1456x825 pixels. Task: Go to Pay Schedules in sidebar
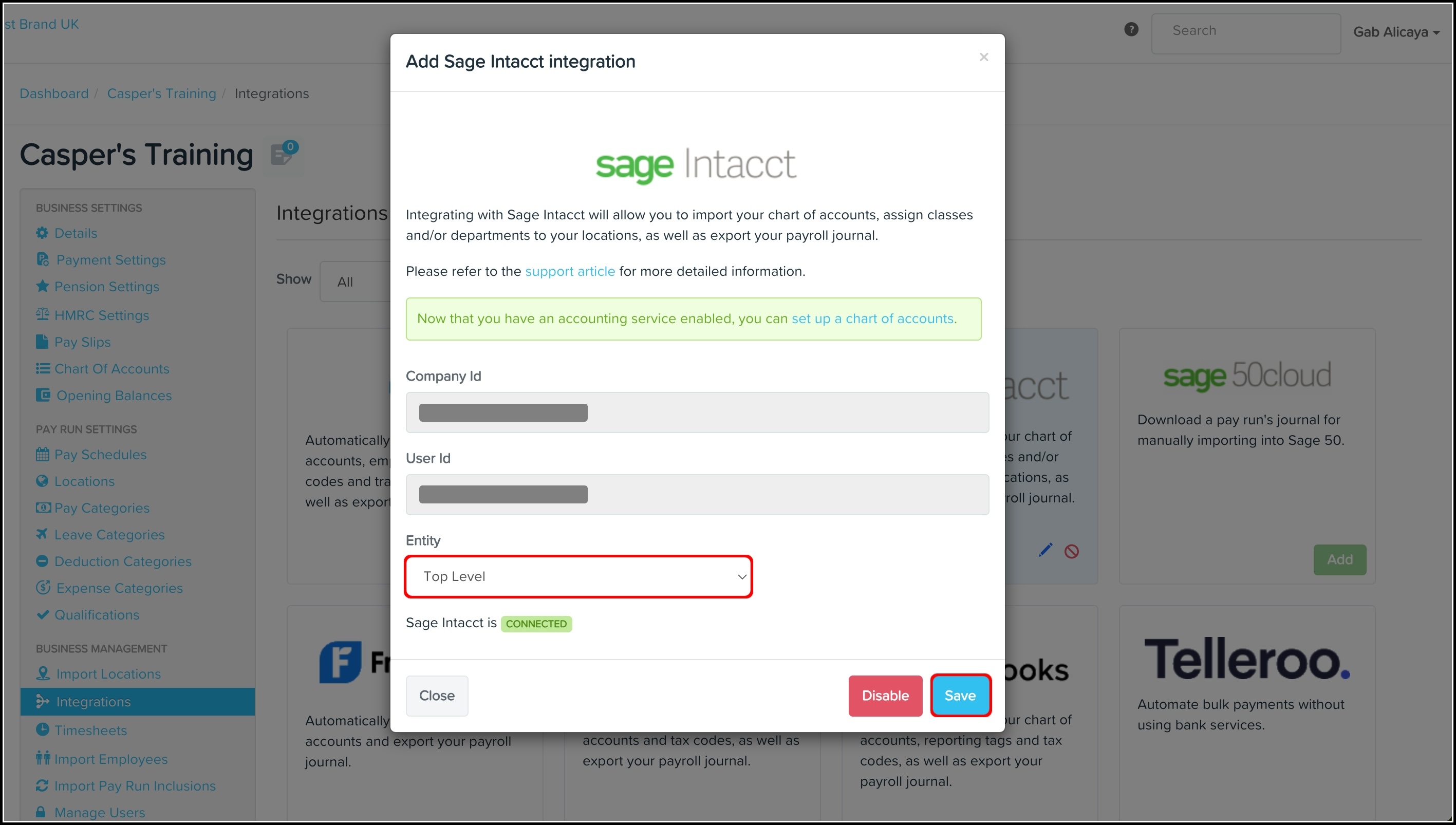point(100,455)
